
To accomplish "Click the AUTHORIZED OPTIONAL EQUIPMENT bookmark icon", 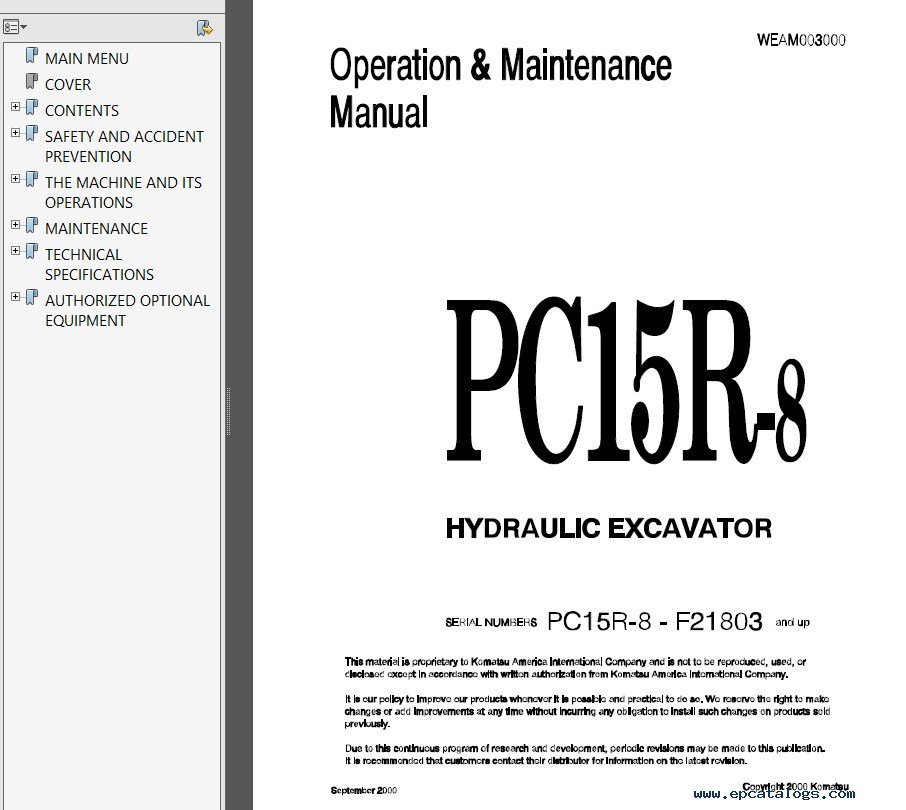I will 32,298.
